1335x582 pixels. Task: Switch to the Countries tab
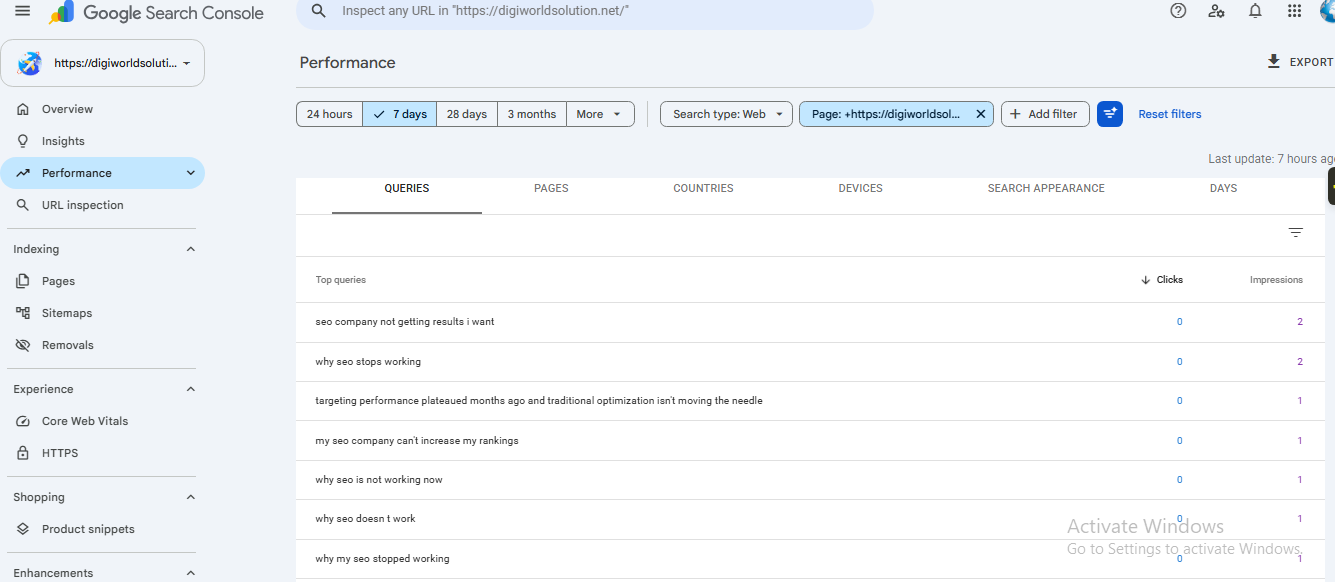(703, 188)
